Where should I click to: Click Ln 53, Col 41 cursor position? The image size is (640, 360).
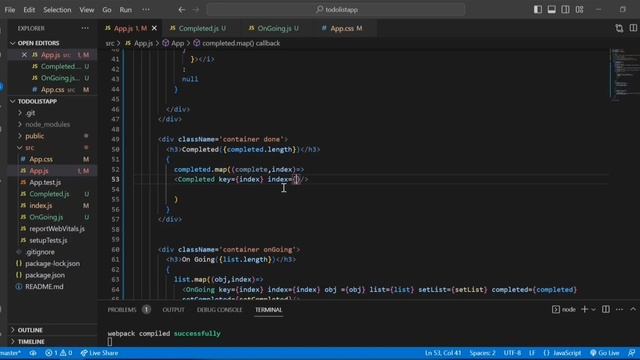coord(442,353)
